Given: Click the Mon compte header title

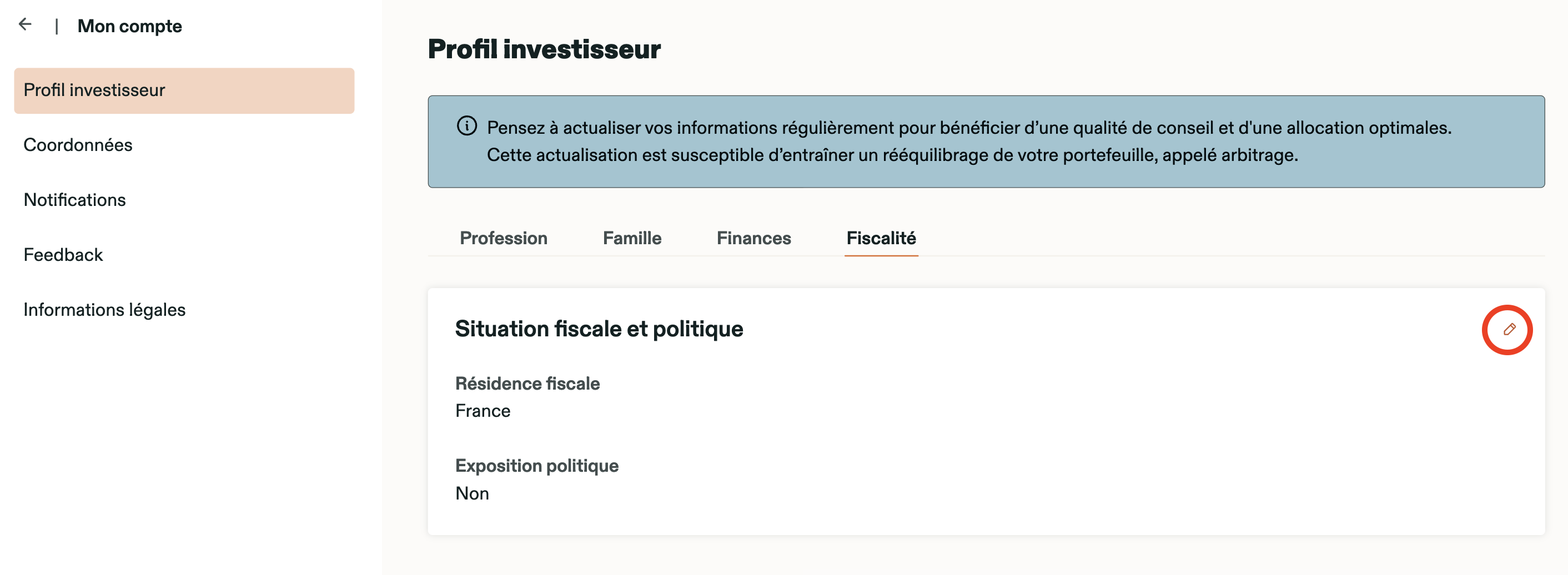Looking at the screenshot, I should 130,26.
